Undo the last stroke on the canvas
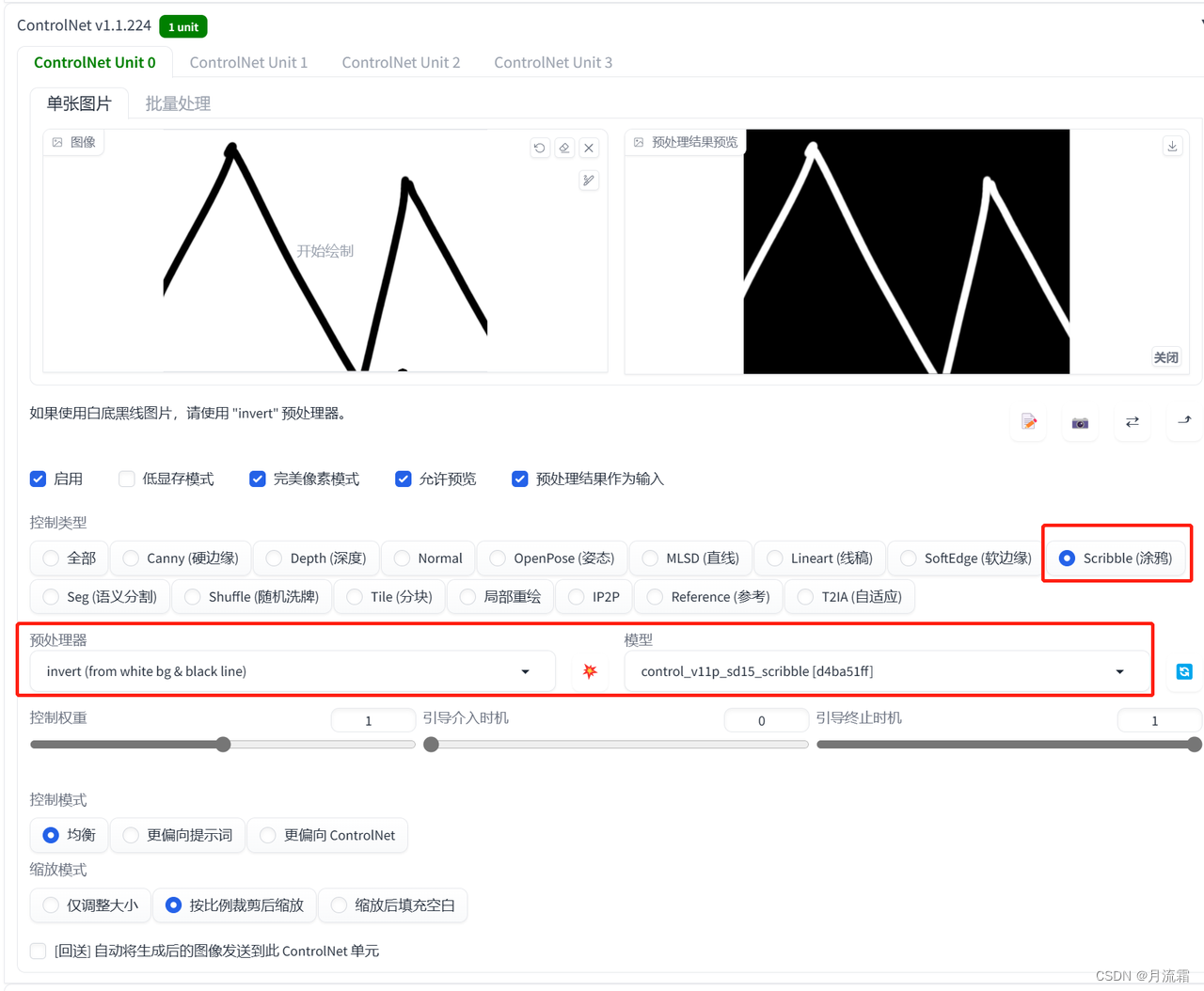Screen dimensions: 1204x991 point(539,148)
